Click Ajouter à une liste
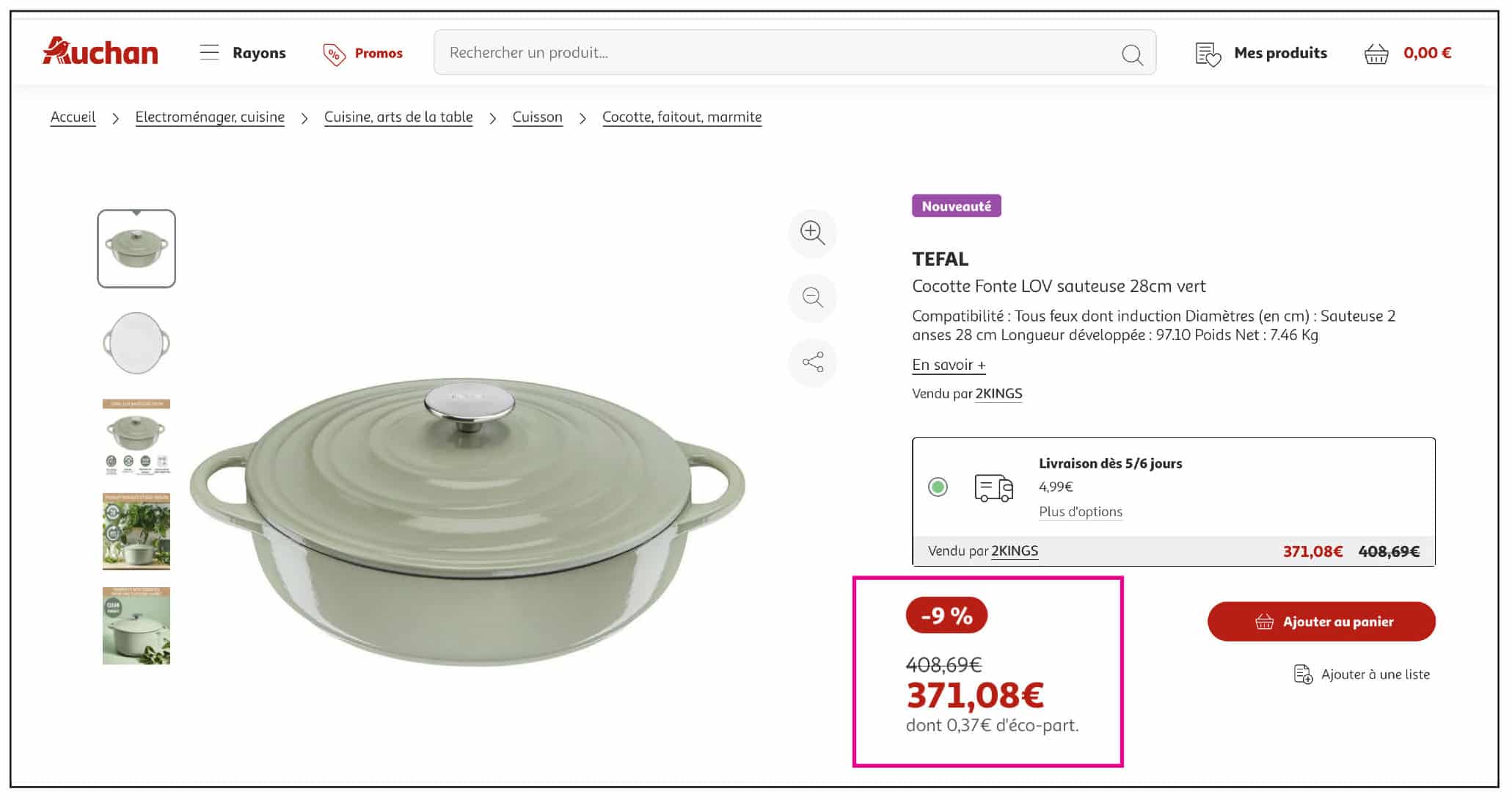Image resolution: width=1512 pixels, height=800 pixels. tap(1362, 674)
